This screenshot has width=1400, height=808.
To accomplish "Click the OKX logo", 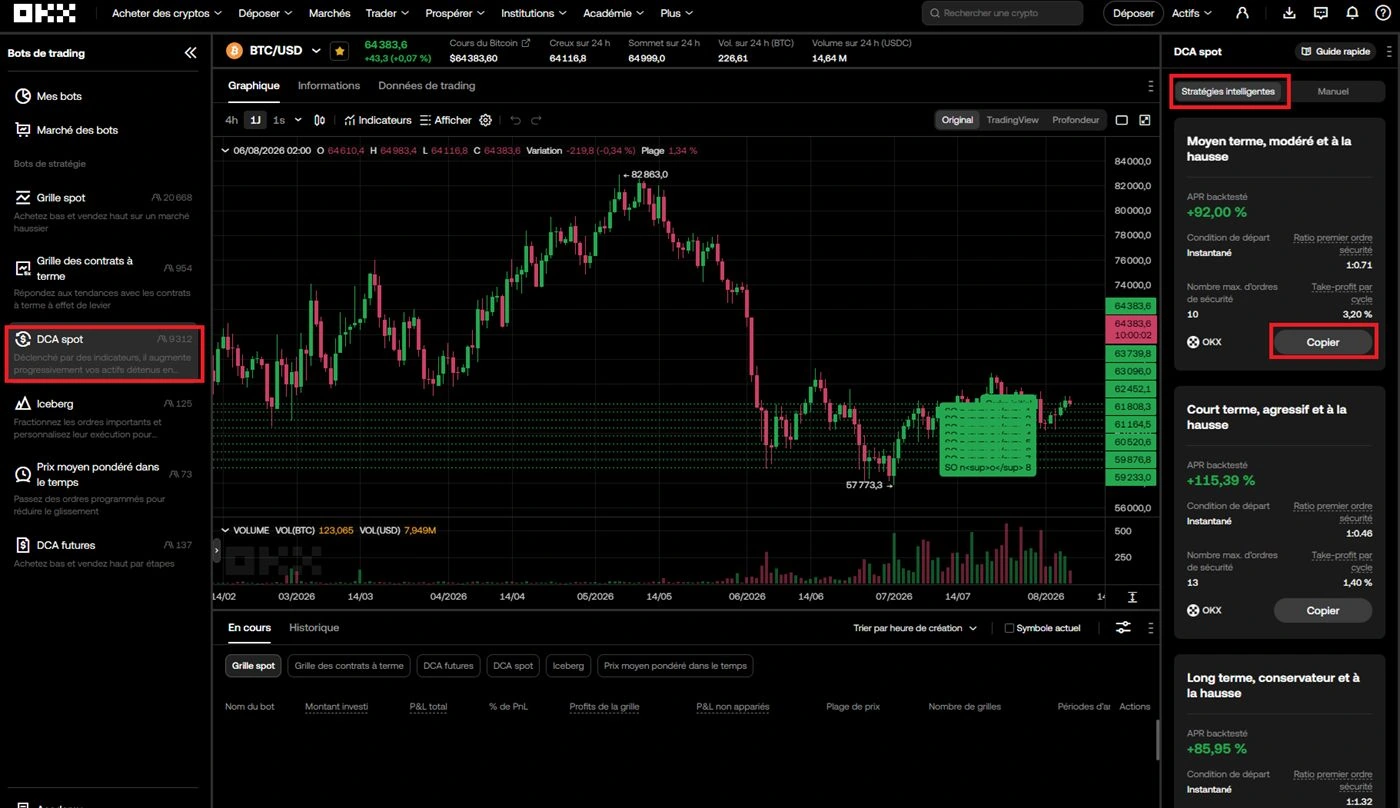I will 45,13.
